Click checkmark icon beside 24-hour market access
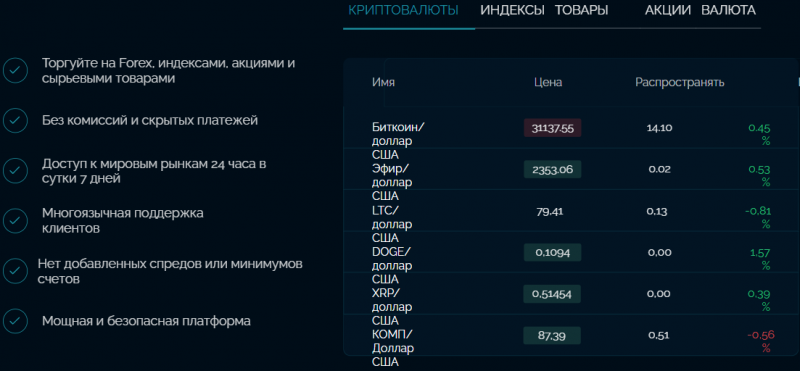This screenshot has height=371, width=800. (15, 170)
